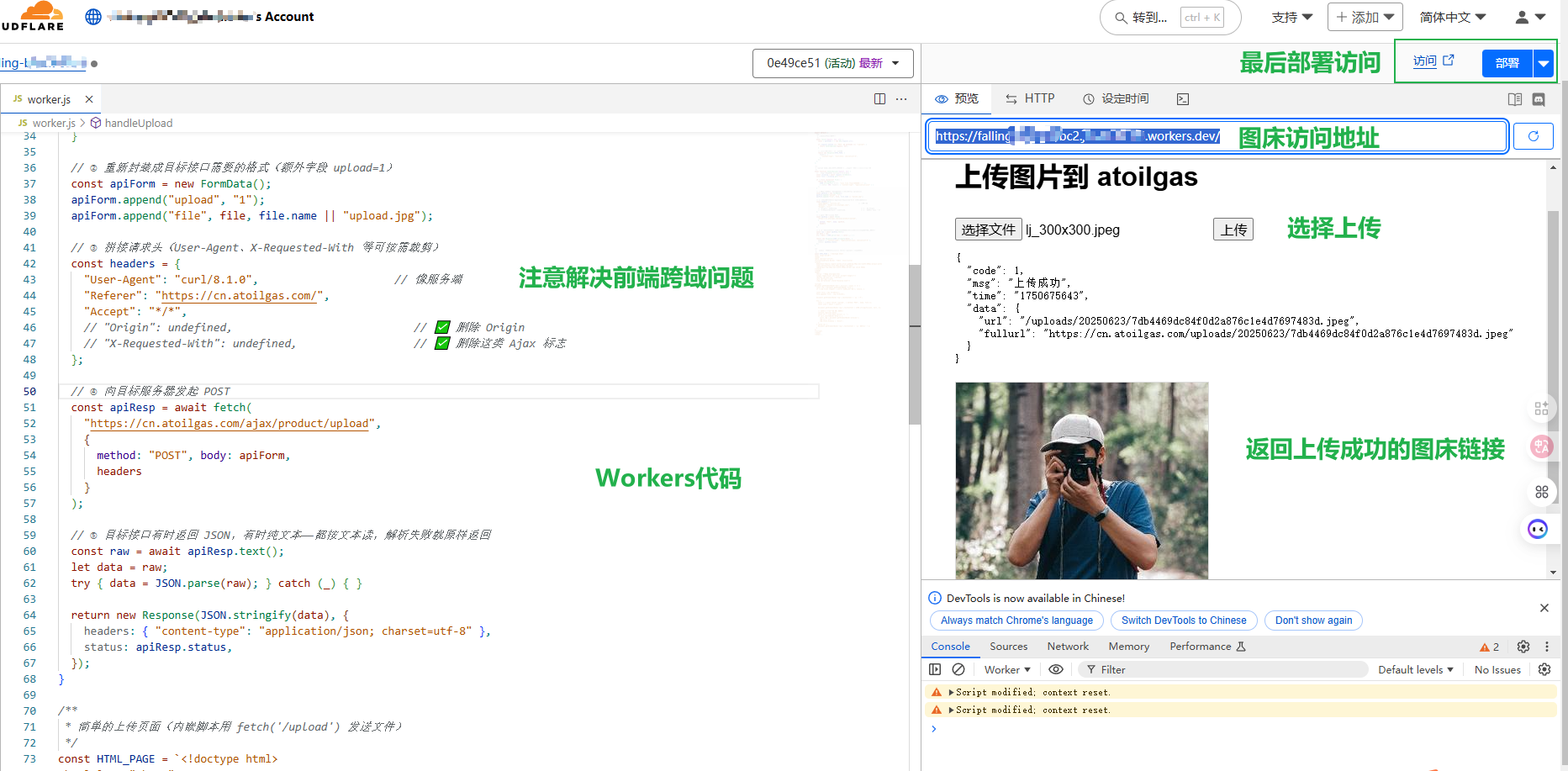1568x771 pixels.
Task: Open the split editor icon
Action: pyautogui.click(x=879, y=99)
